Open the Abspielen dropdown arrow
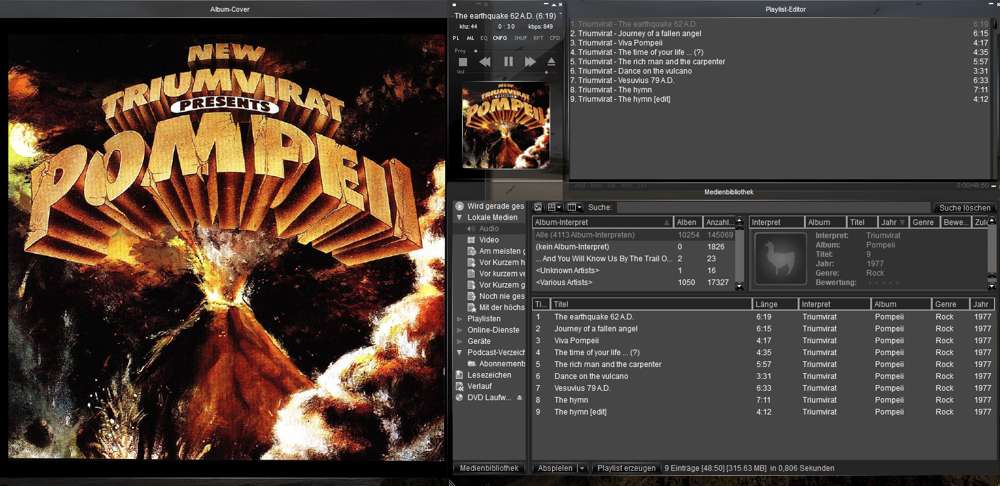The width and height of the screenshot is (1000, 486). click(x=582, y=468)
